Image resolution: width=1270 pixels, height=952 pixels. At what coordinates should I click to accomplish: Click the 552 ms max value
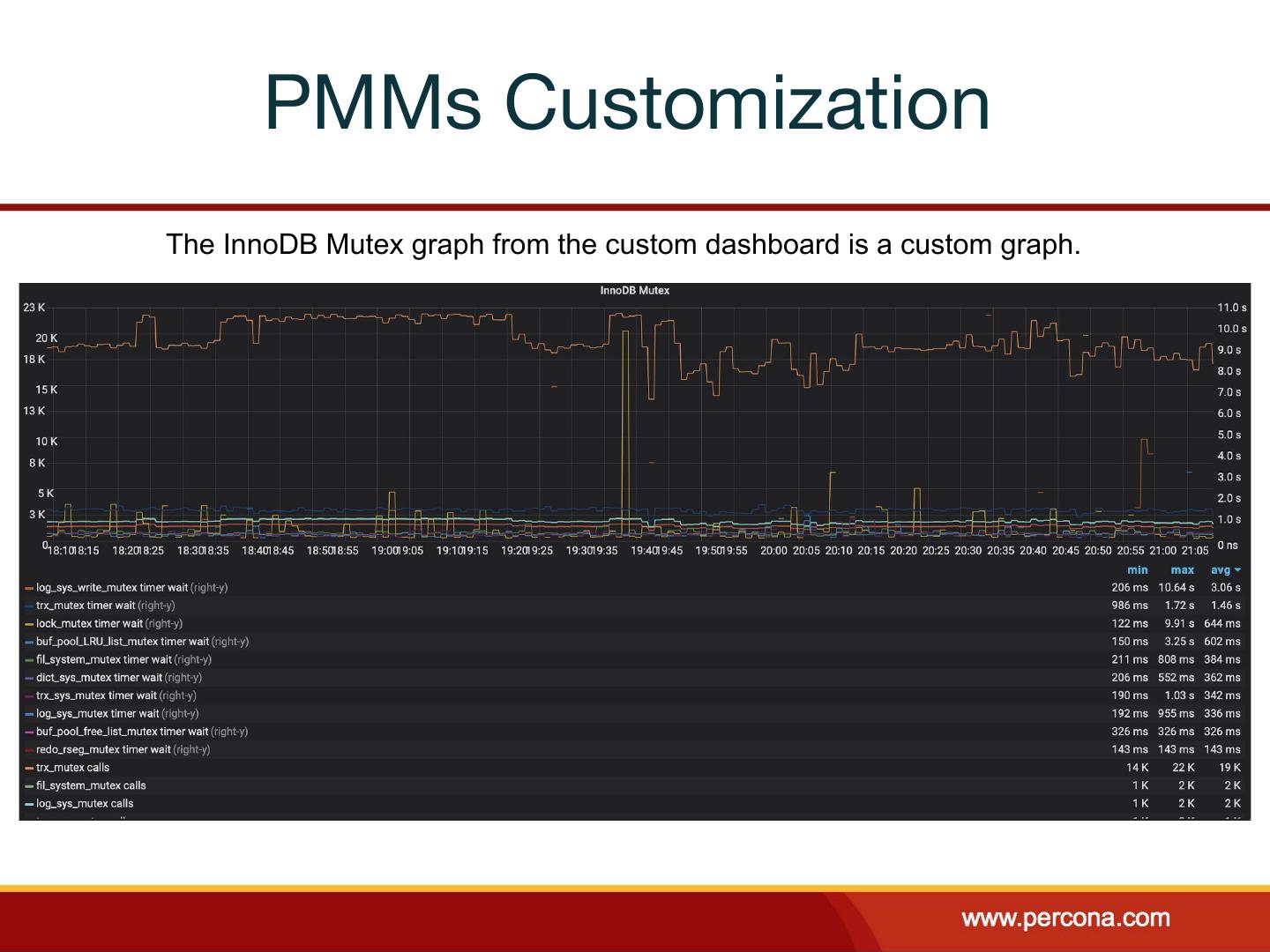[1177, 678]
